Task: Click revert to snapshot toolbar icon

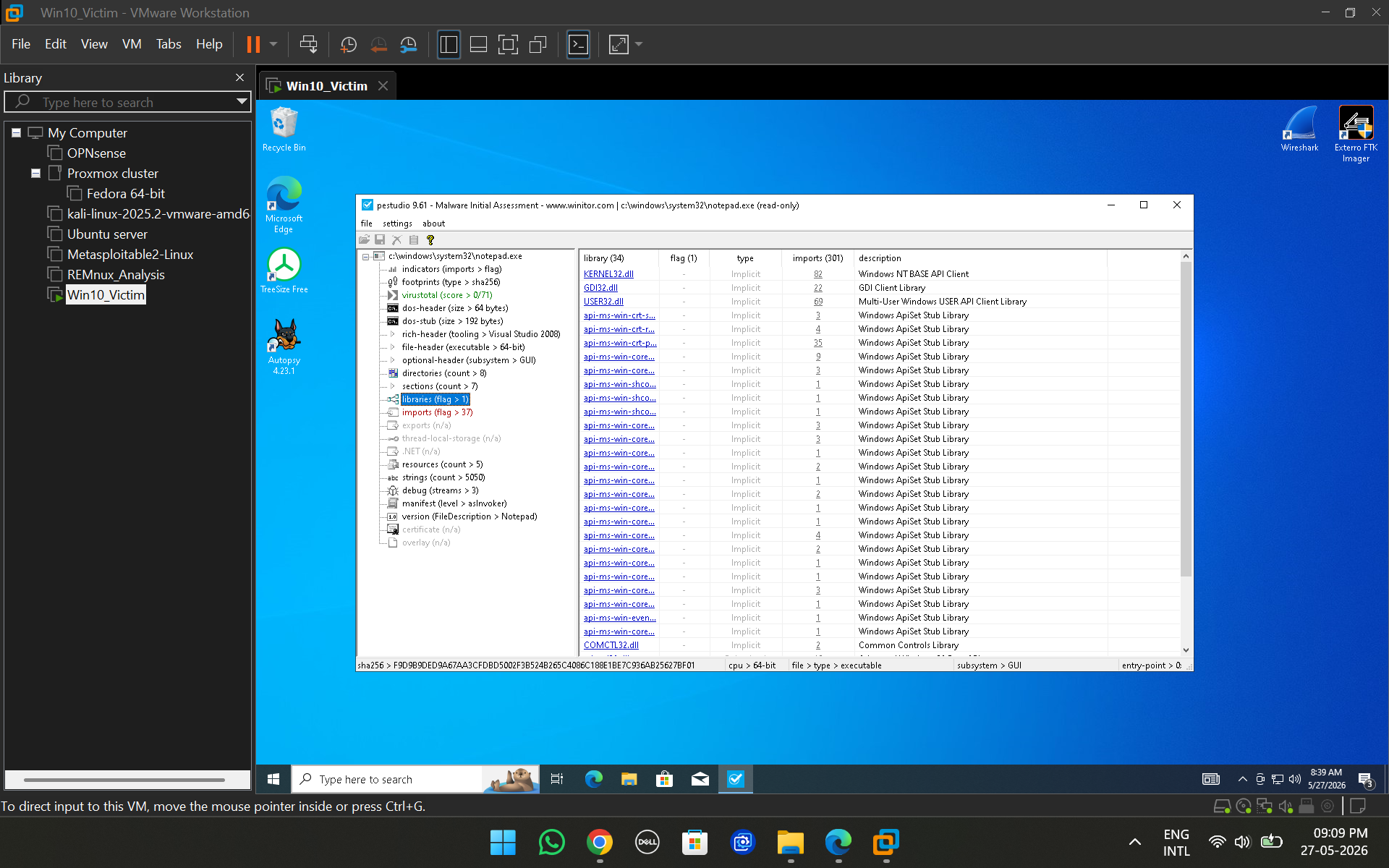Action: [378, 44]
